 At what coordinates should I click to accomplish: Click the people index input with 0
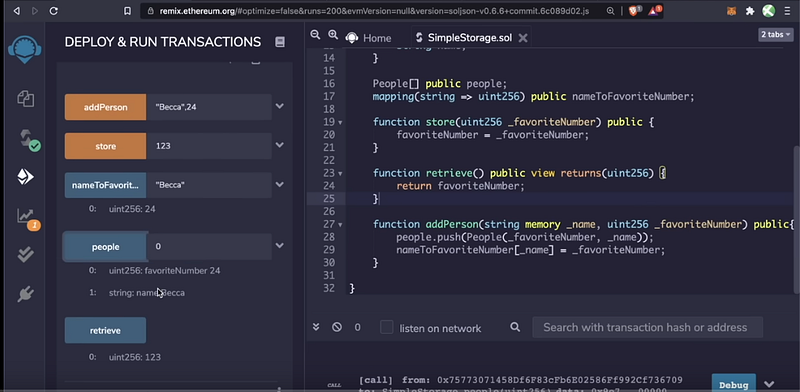[x=209, y=247]
